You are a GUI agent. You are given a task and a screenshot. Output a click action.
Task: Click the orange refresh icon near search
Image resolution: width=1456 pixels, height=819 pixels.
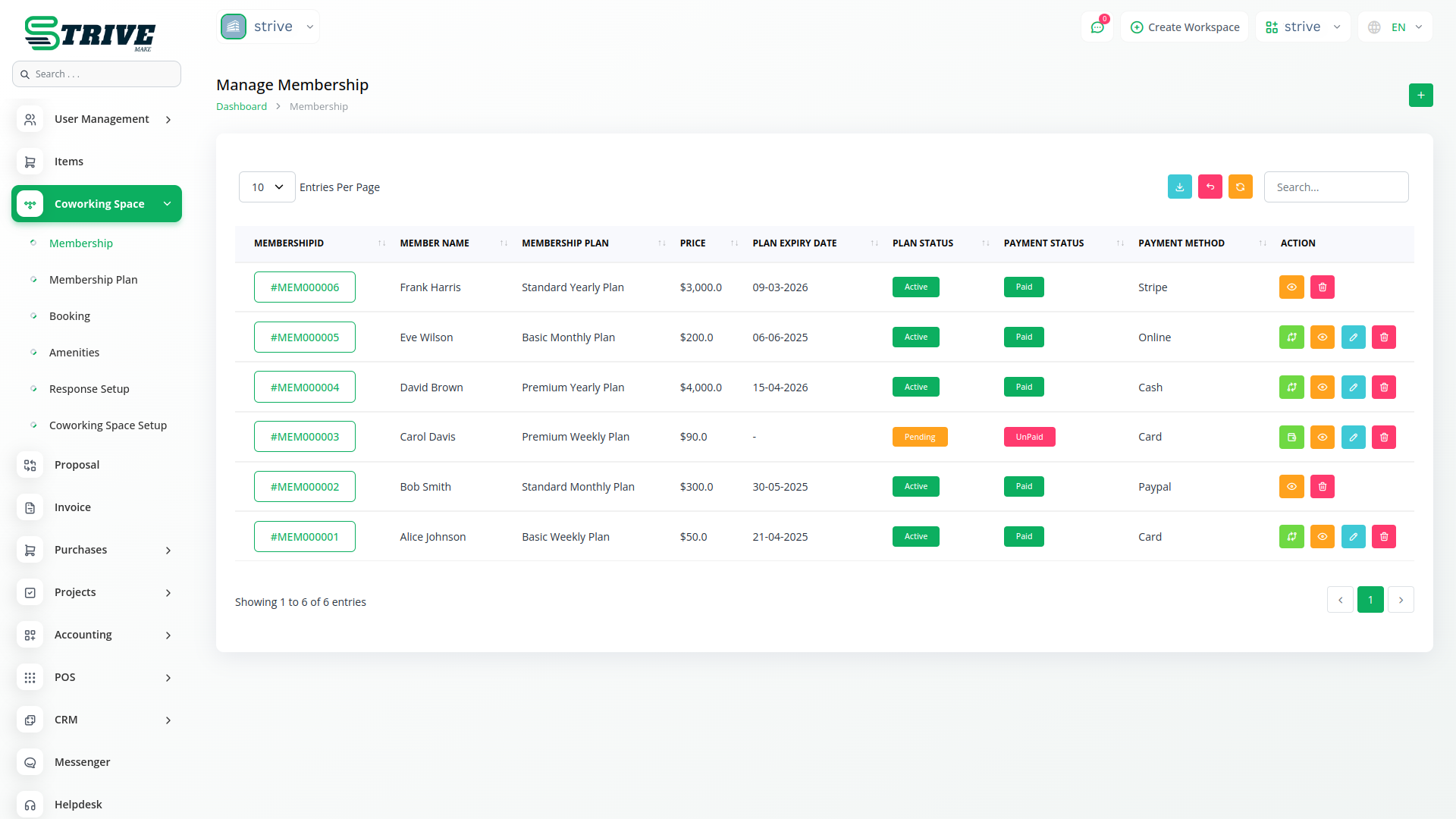click(x=1240, y=187)
